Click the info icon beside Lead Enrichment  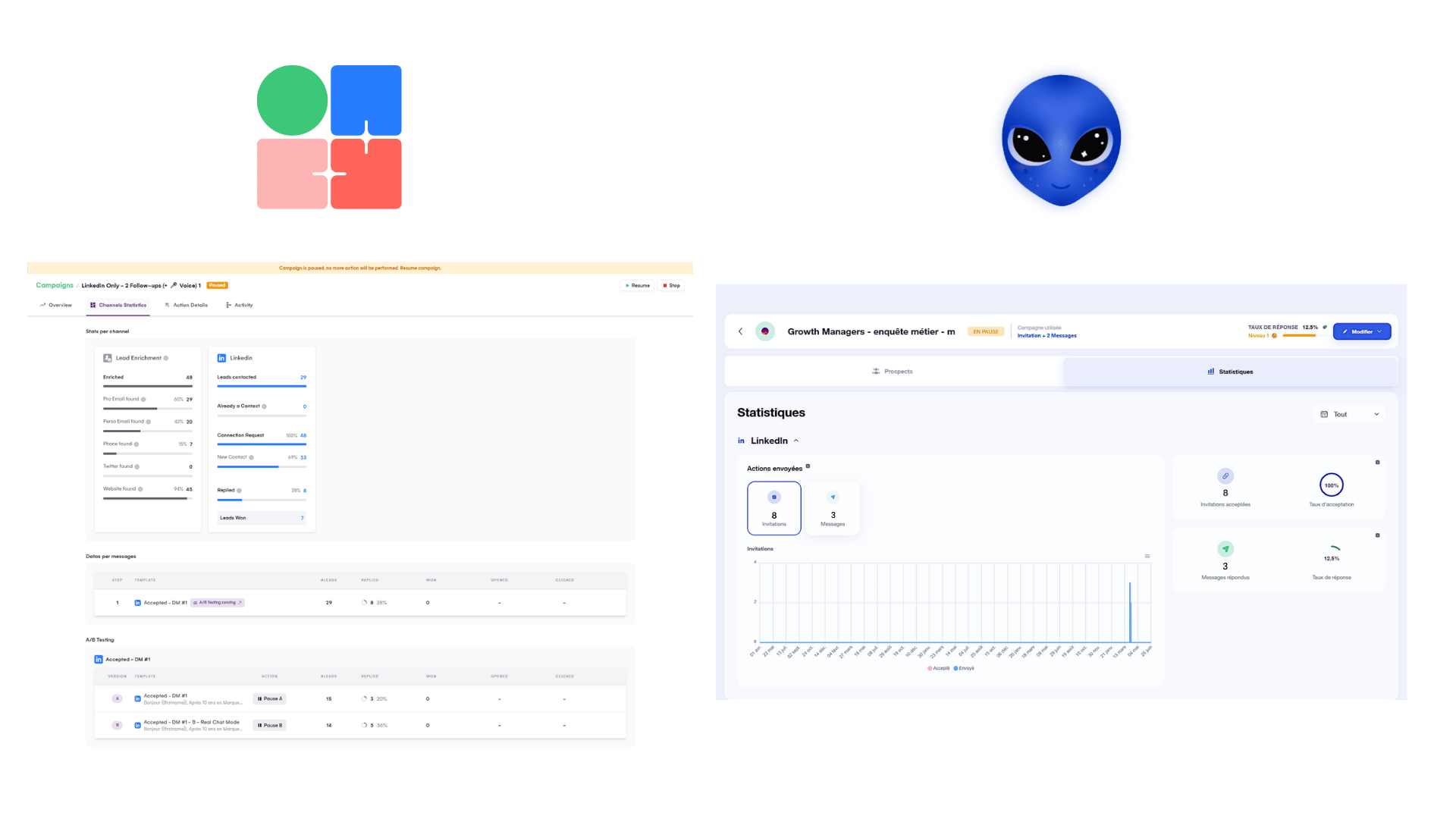[166, 358]
